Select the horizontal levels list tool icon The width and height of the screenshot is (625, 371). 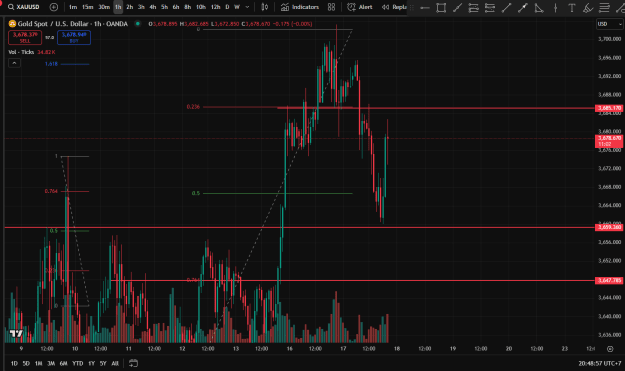point(604,7)
